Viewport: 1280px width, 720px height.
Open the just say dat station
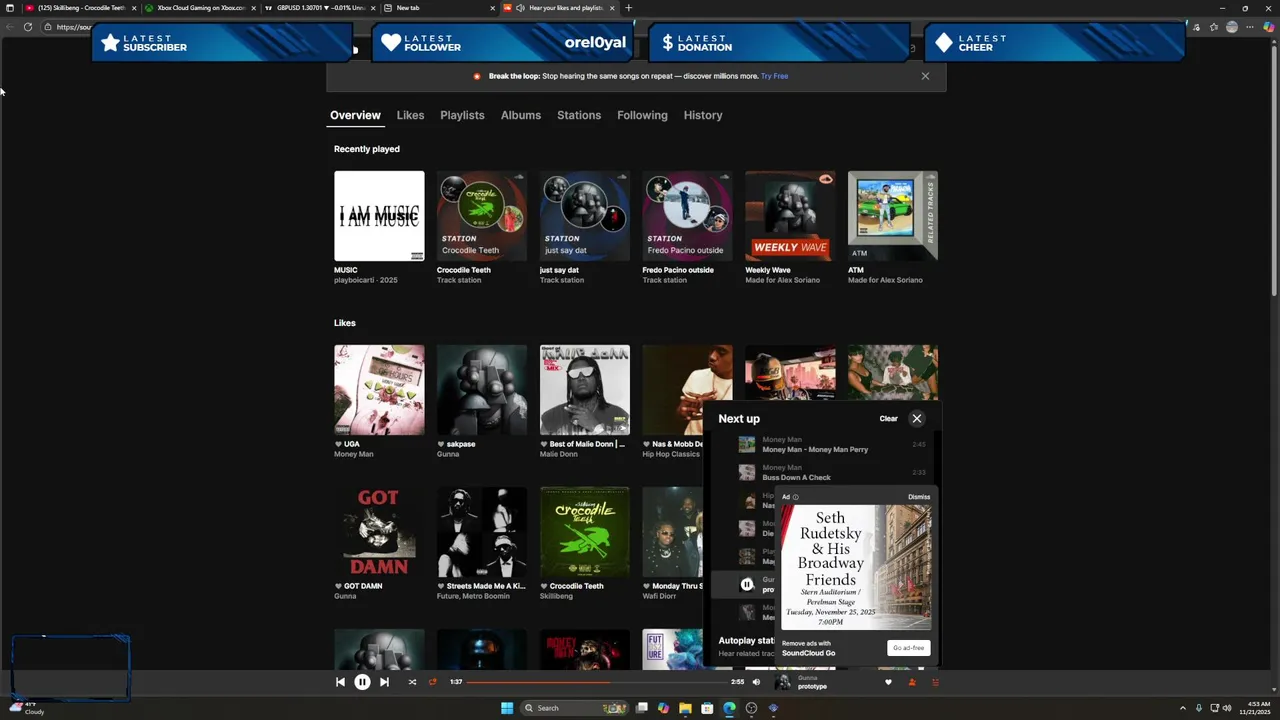(585, 216)
